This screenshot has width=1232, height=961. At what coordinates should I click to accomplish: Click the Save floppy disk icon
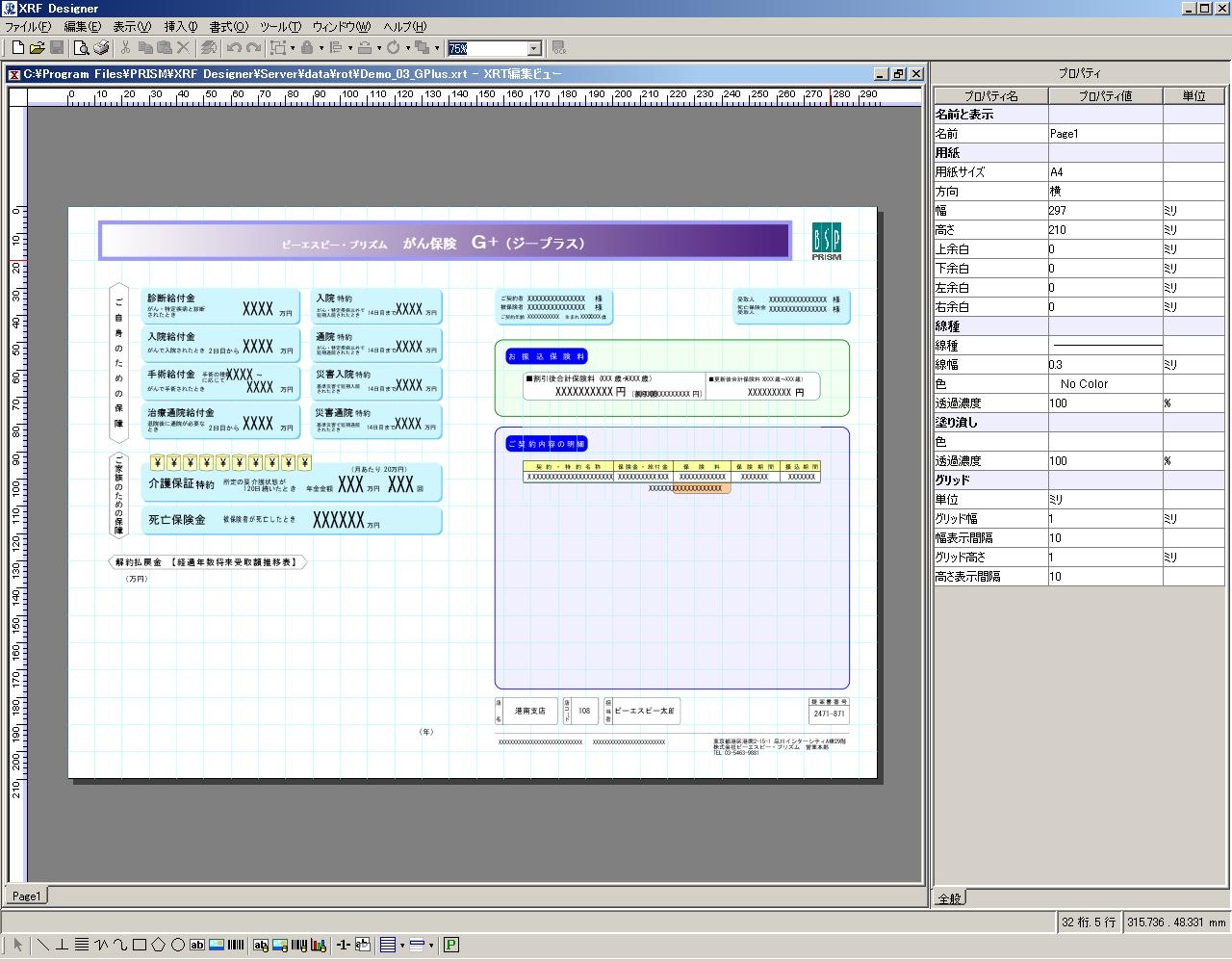pyautogui.click(x=57, y=47)
